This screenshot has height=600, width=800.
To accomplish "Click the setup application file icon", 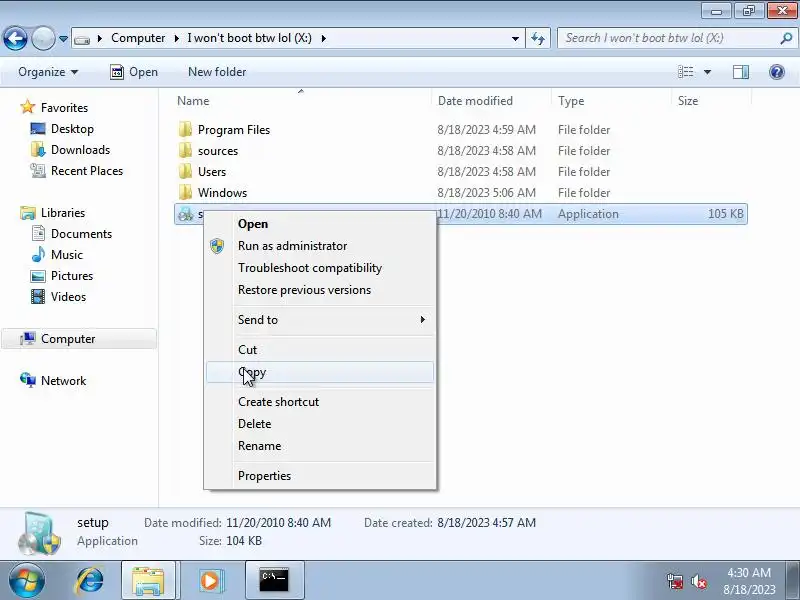I will pyautogui.click(x=185, y=214).
